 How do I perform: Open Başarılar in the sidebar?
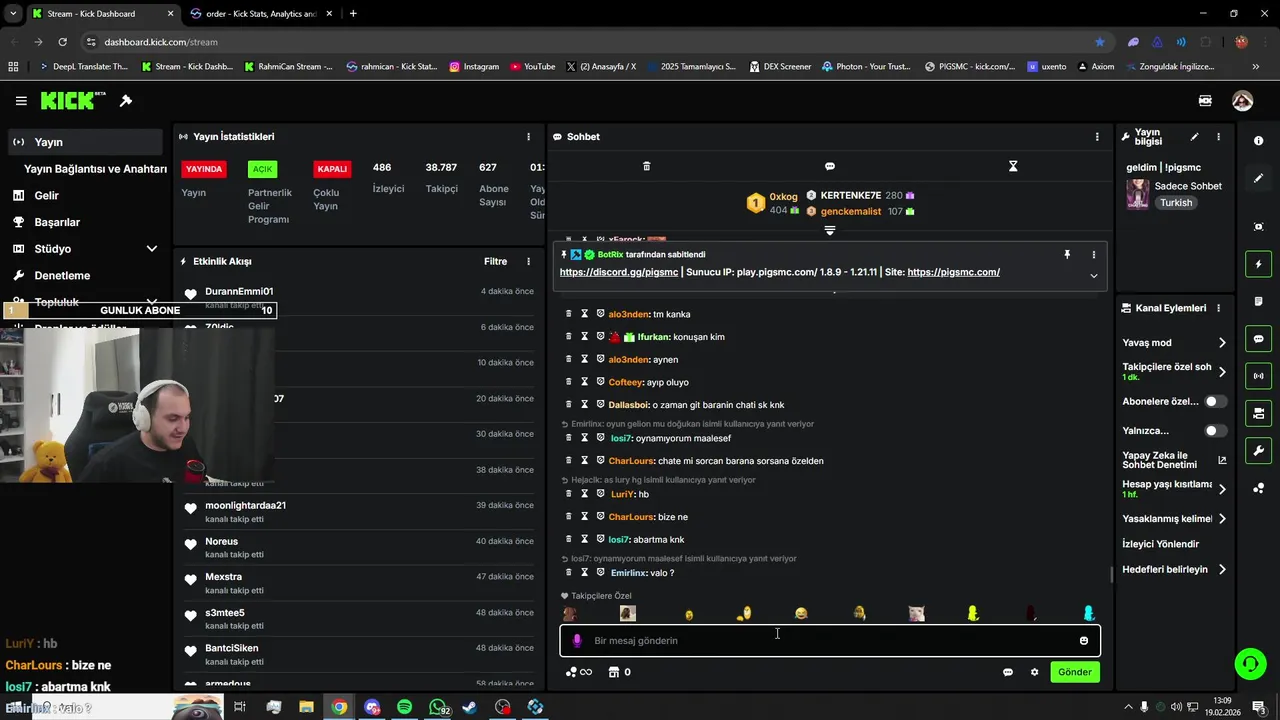57,222
